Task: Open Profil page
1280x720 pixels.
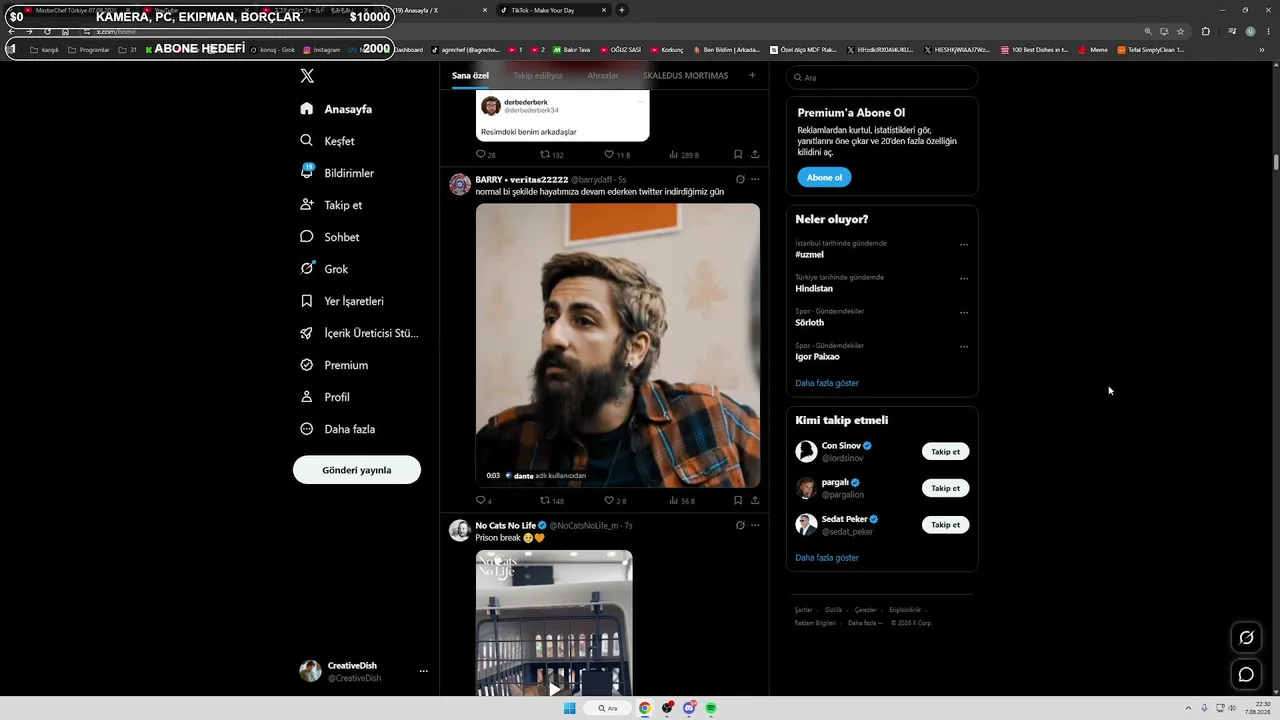Action: (324, 397)
